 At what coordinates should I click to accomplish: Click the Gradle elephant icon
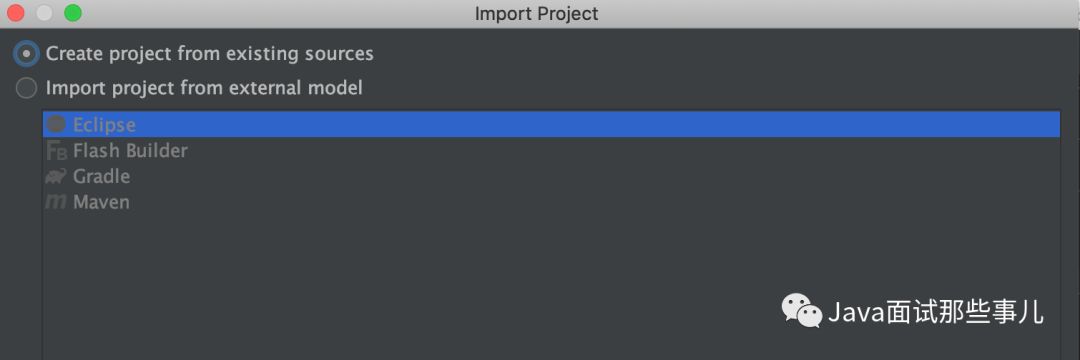(x=56, y=177)
